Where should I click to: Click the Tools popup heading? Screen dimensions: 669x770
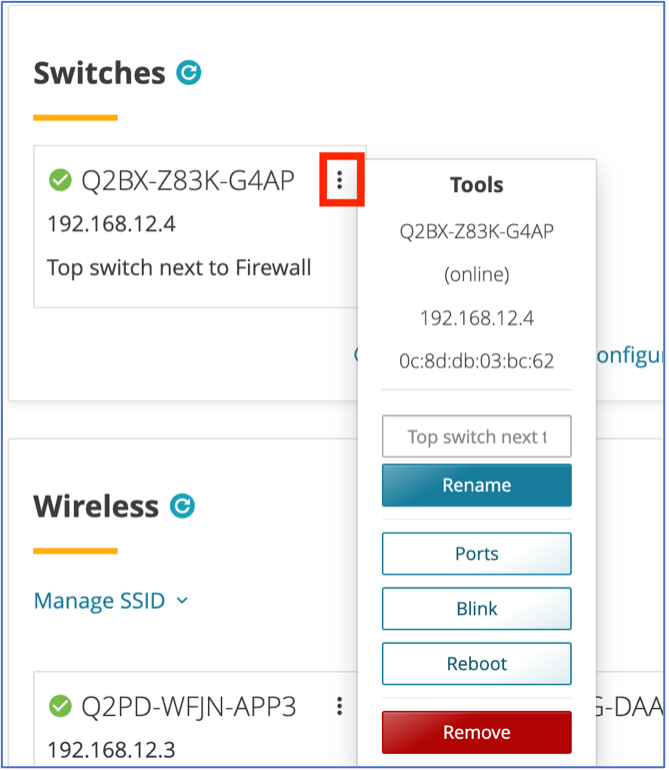pyautogui.click(x=476, y=185)
